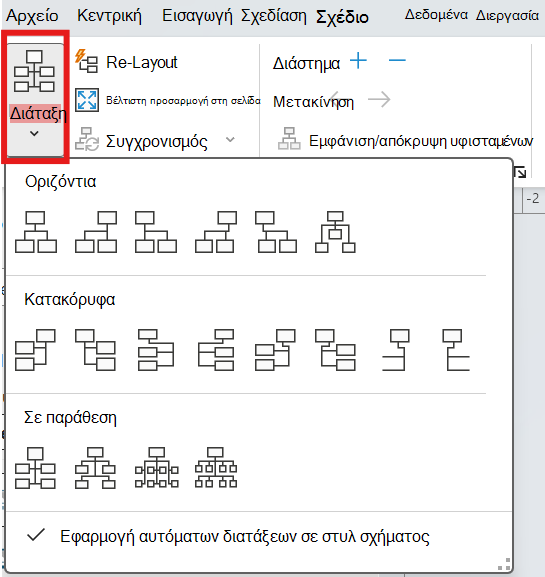Select first side-by-side layout icon
The image size is (545, 577).
tap(35, 468)
